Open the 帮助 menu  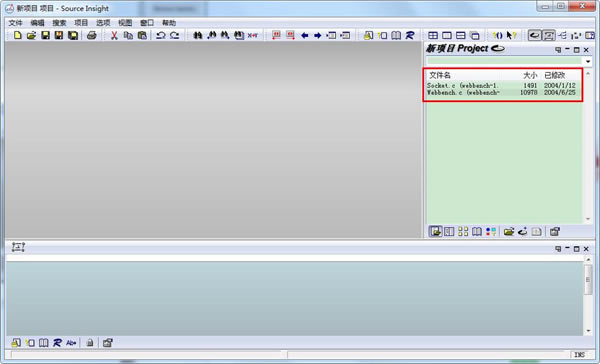169,23
